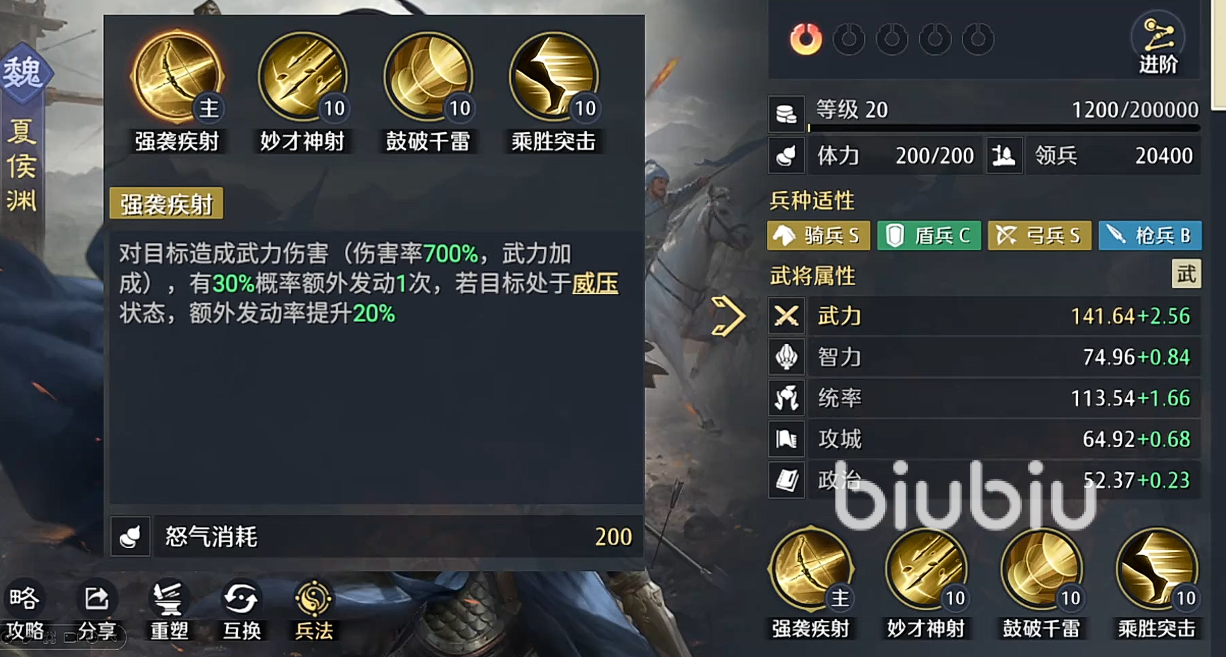Select the 强袭疾射 main skill icon in popup

177,77
